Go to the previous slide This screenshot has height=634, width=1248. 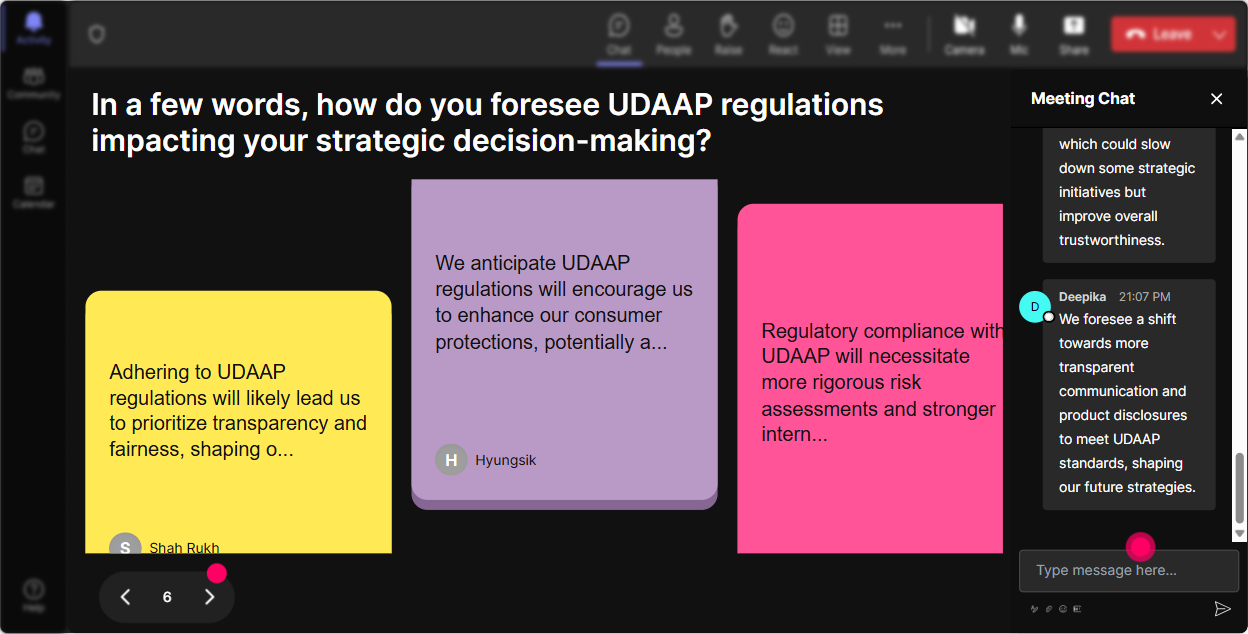[x=126, y=597]
